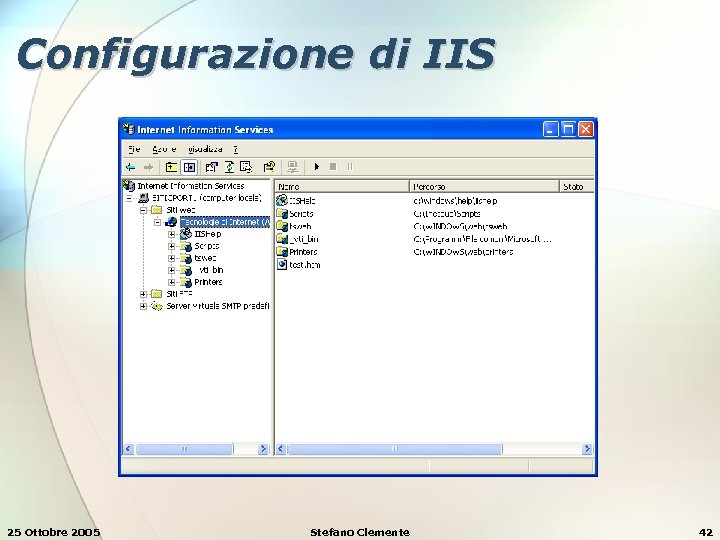This screenshot has width=720, height=540.
Task: Click the Help toolbar icon
Action: 269,167
